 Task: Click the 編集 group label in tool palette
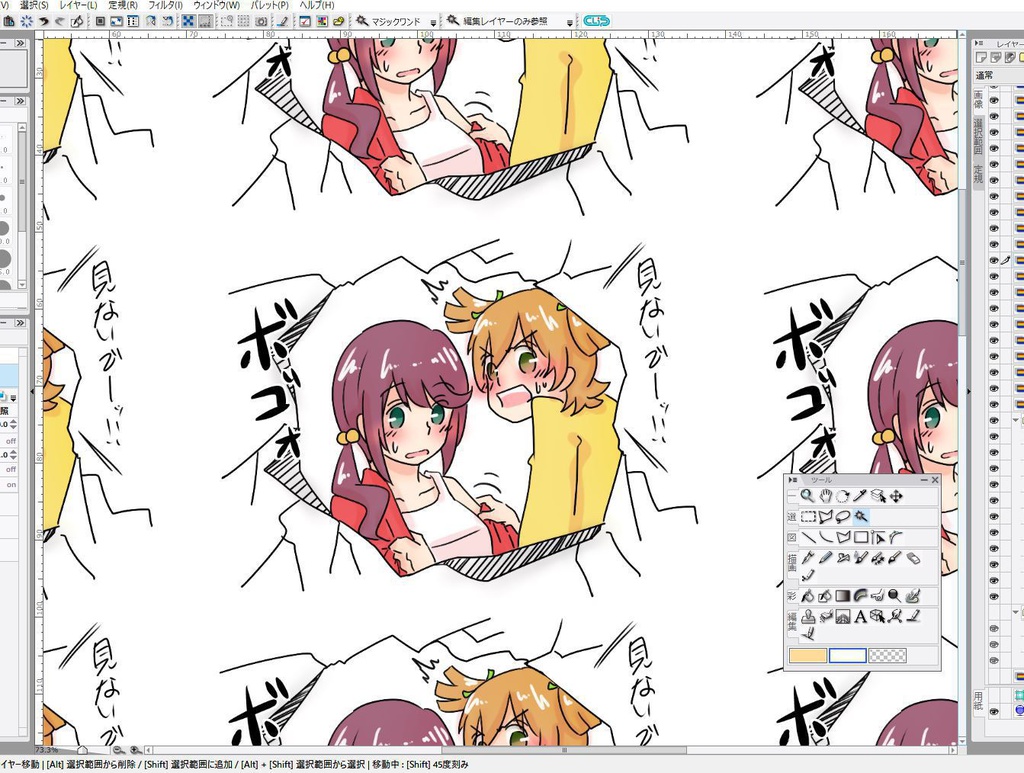792,622
